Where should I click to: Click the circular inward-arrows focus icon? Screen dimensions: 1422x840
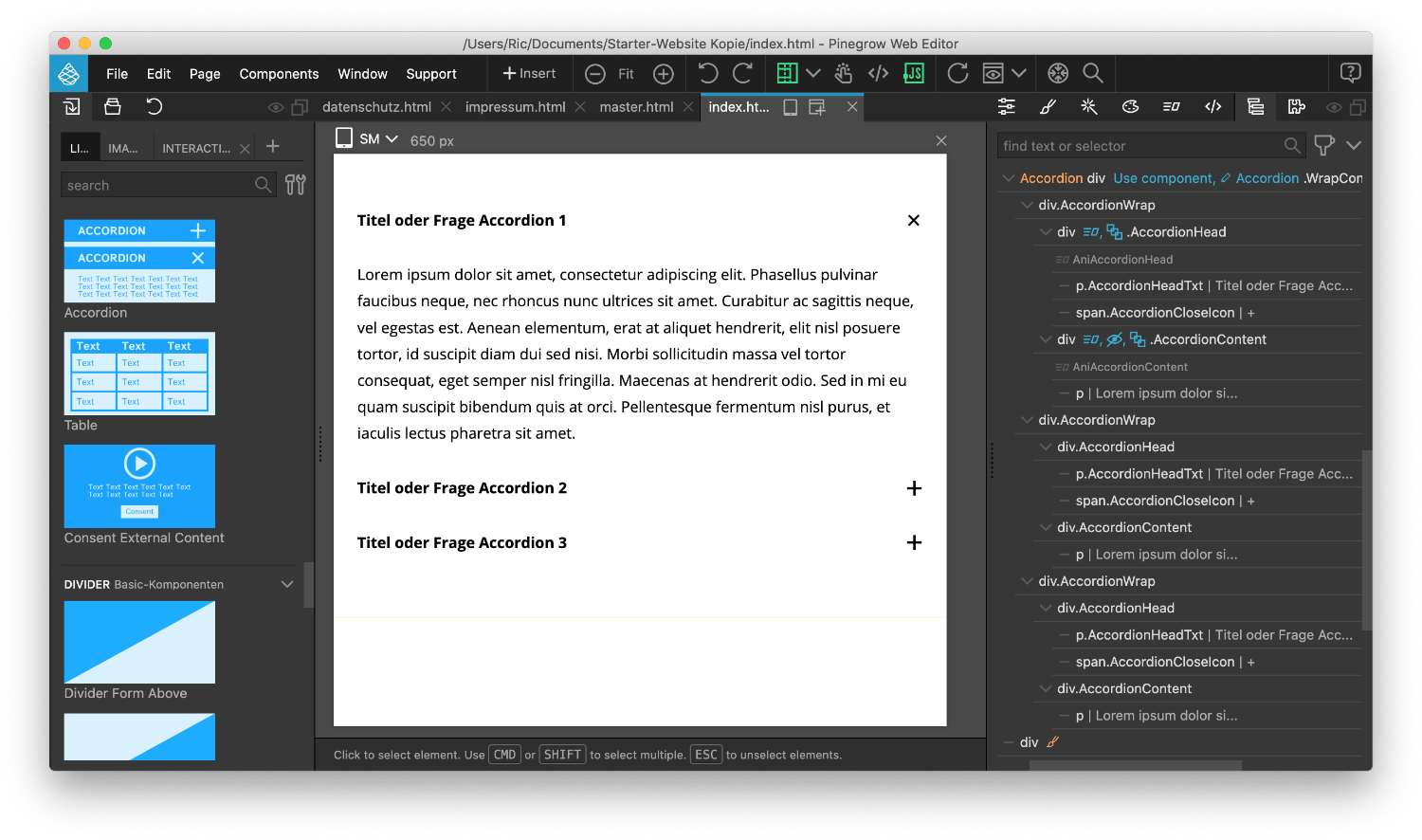[x=1058, y=73]
